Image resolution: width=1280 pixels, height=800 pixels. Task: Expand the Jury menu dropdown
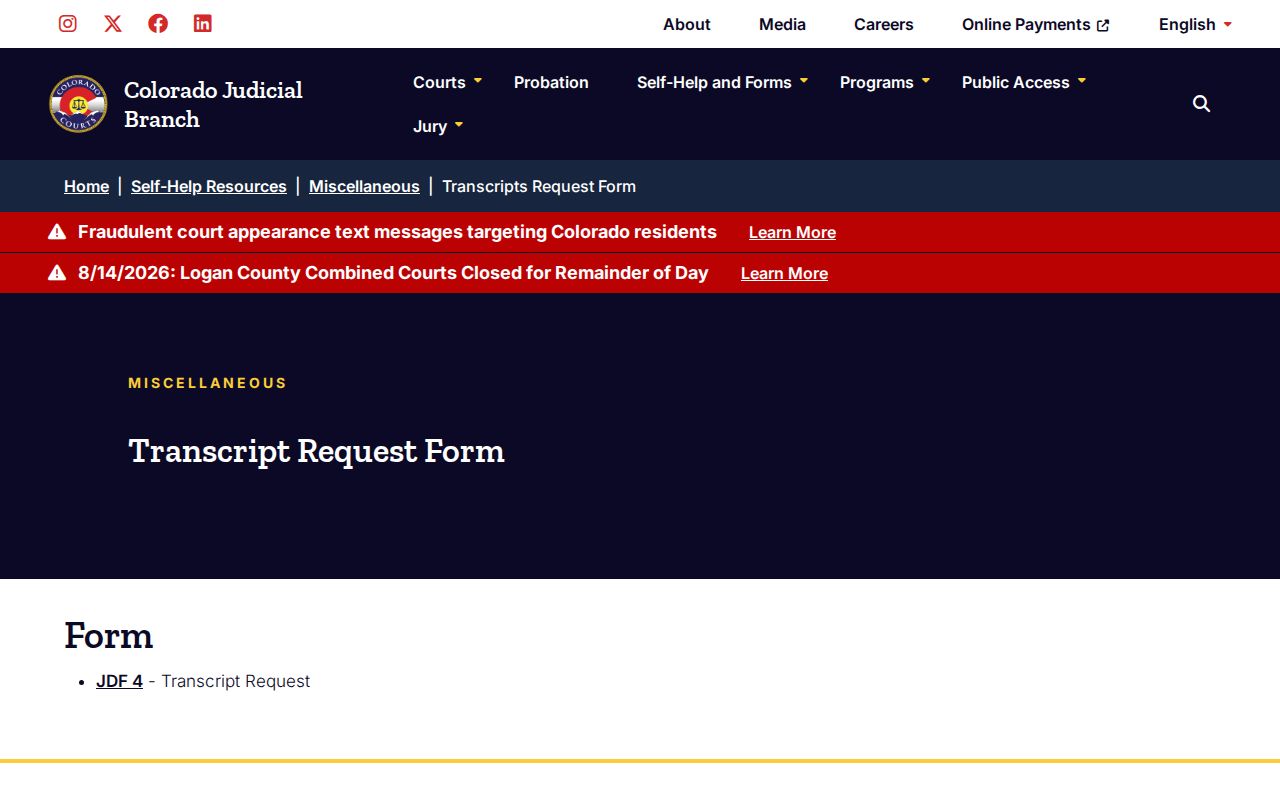click(x=459, y=124)
